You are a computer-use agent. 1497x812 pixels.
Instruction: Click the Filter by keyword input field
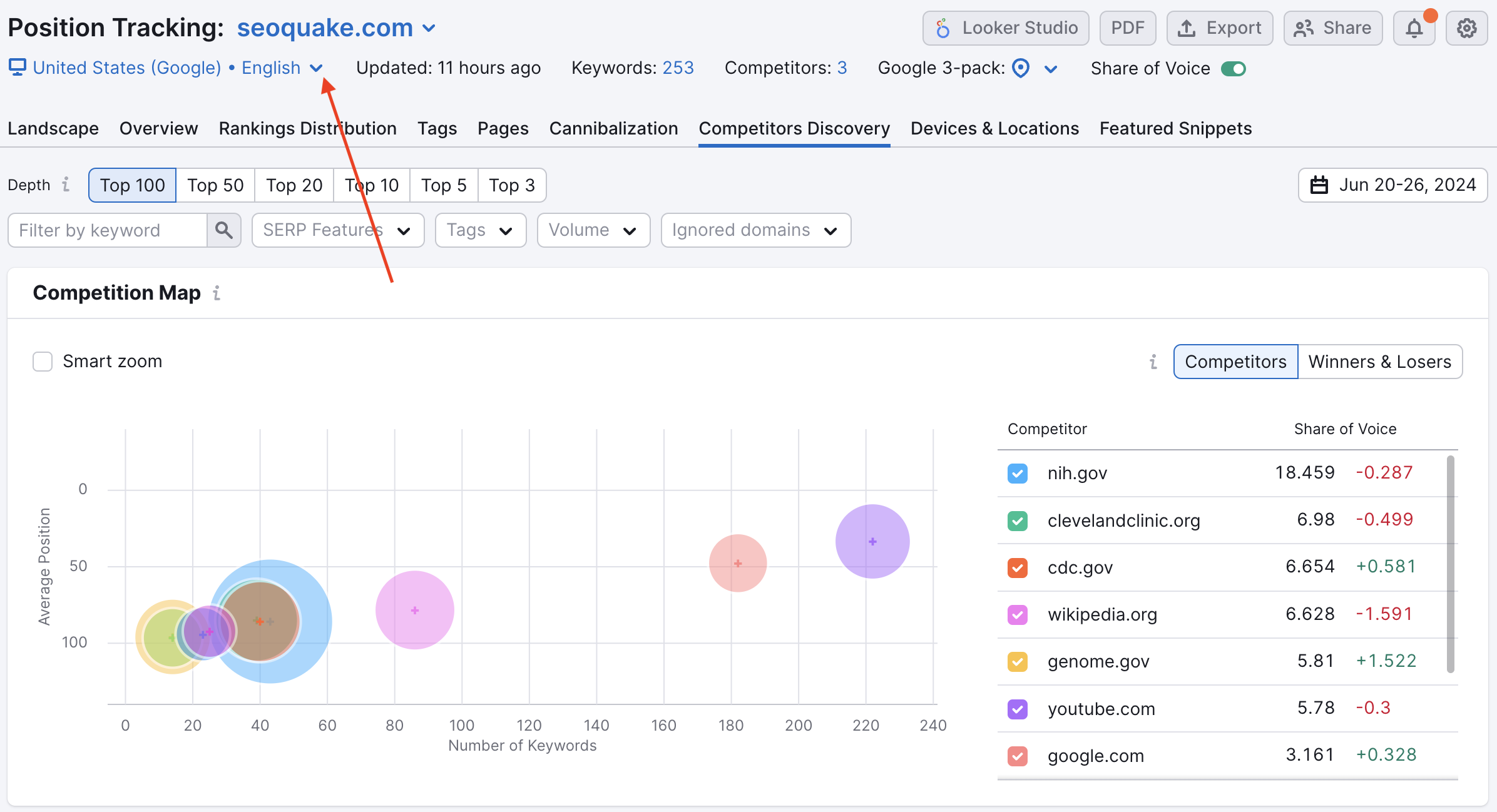tap(108, 230)
